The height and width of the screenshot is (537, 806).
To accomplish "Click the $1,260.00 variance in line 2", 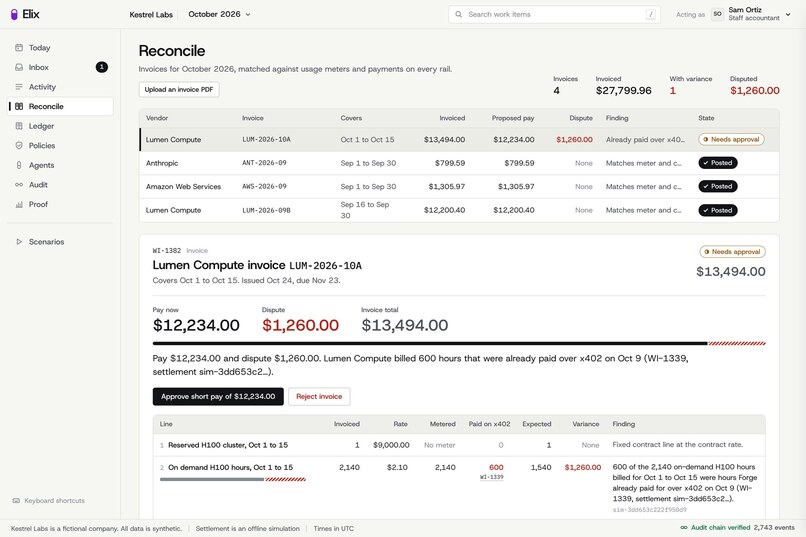I will [x=582, y=467].
